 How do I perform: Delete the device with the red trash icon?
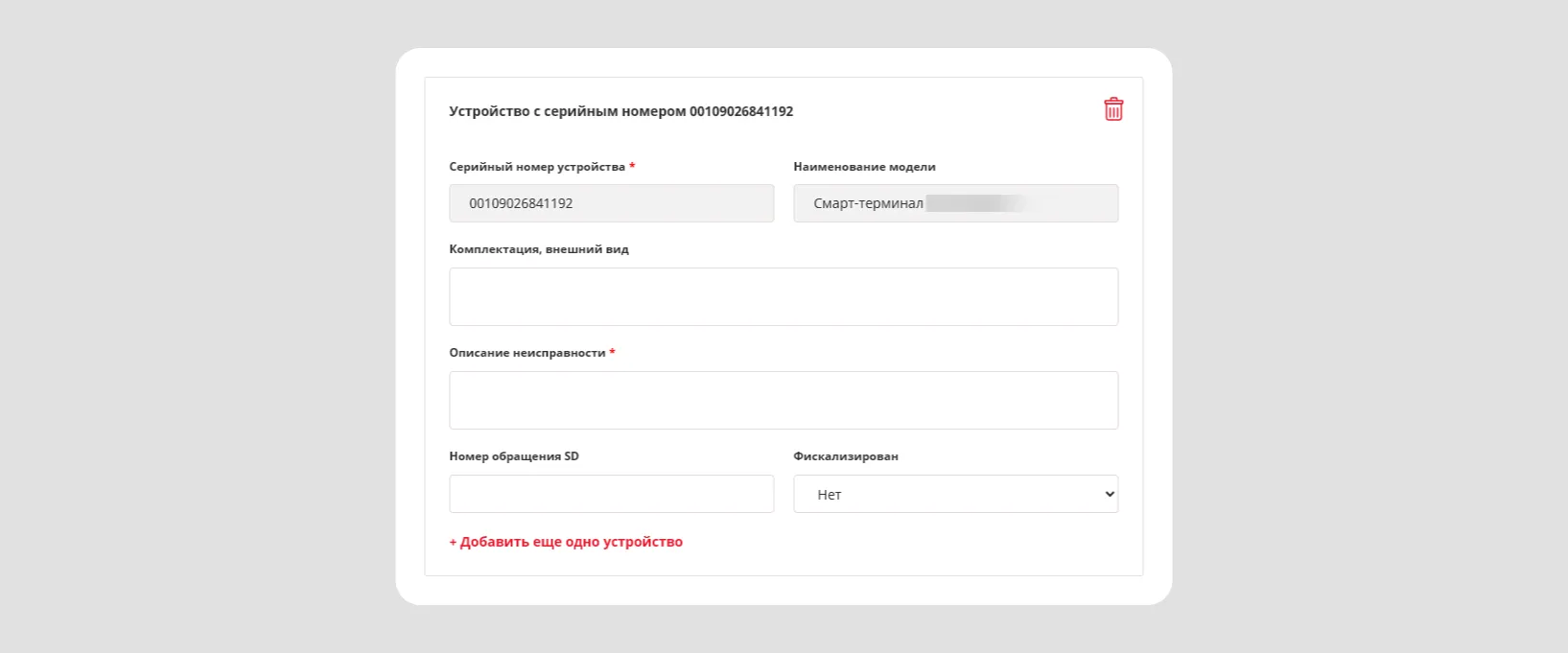pyautogui.click(x=1113, y=109)
